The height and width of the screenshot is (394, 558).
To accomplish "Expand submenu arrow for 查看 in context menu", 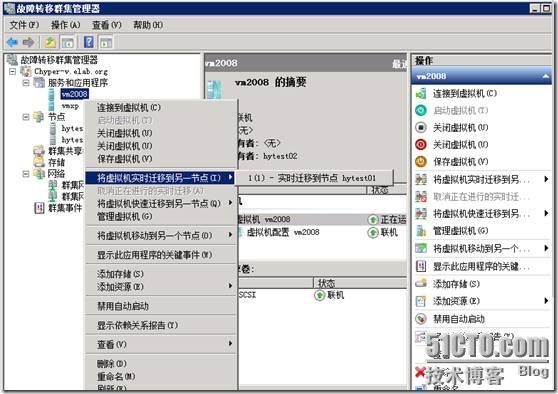I will click(231, 343).
